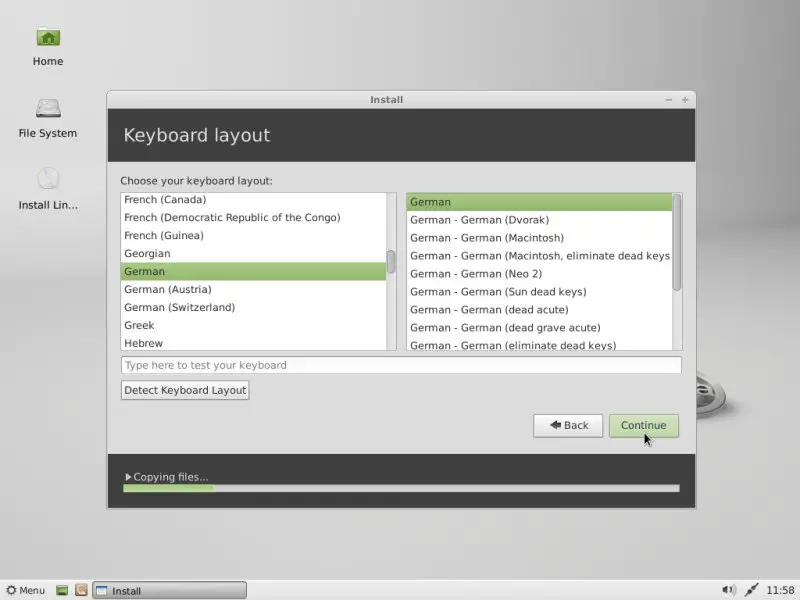Choose German (Macintosh, eliminate dead keys) variant

(539, 256)
